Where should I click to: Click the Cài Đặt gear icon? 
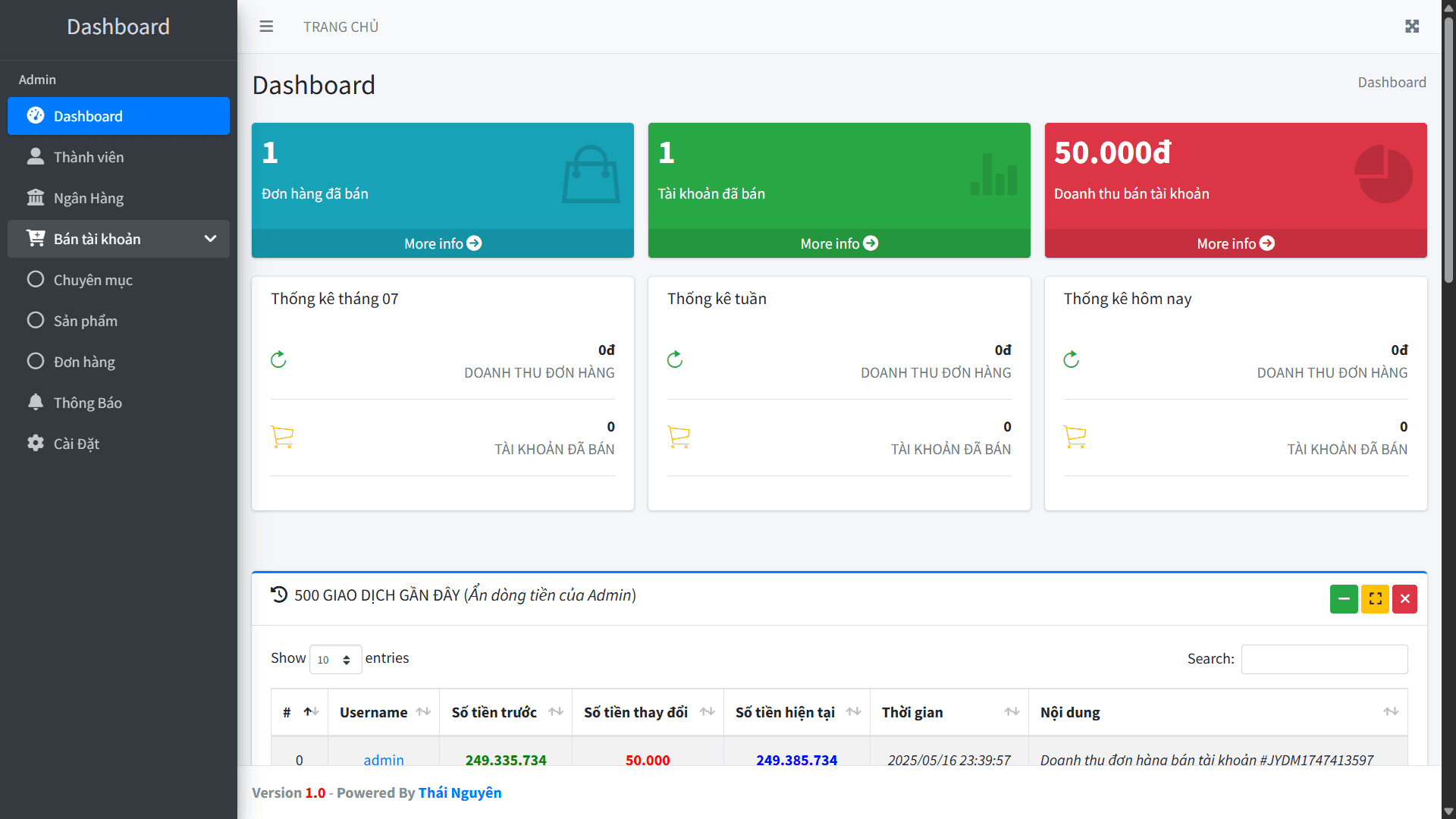pos(36,443)
